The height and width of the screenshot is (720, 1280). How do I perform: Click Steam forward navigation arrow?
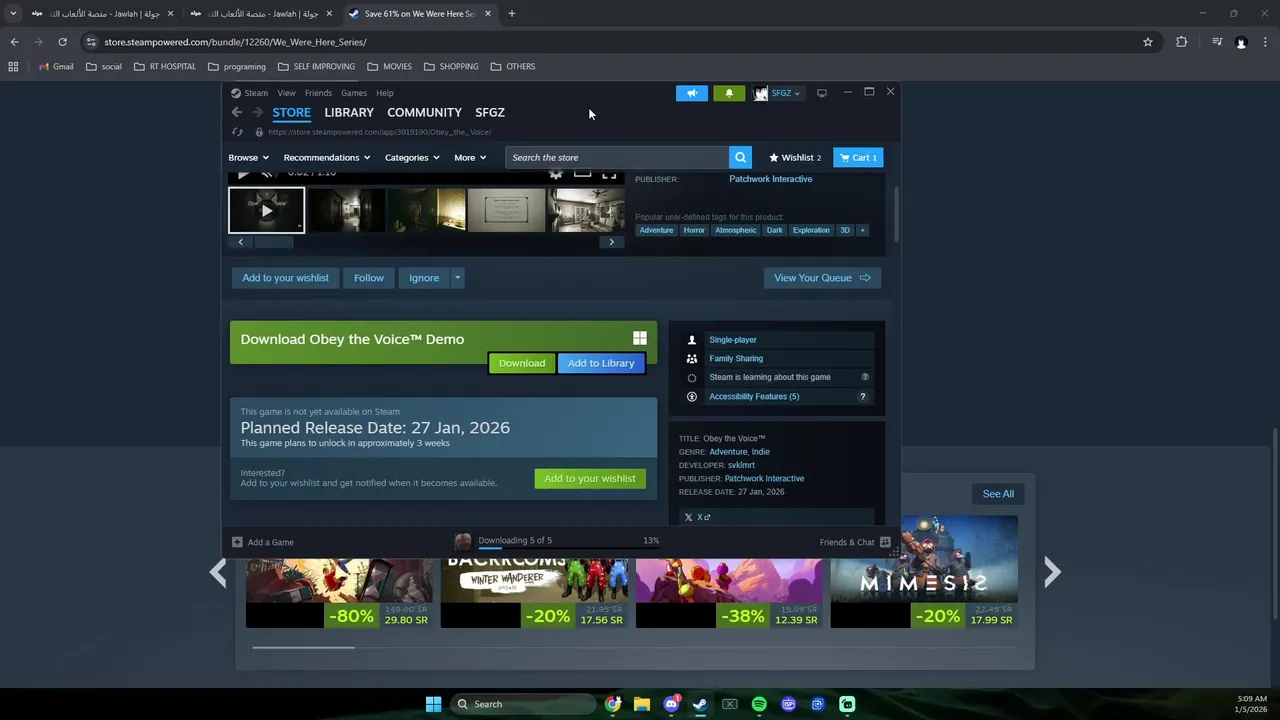(x=257, y=113)
